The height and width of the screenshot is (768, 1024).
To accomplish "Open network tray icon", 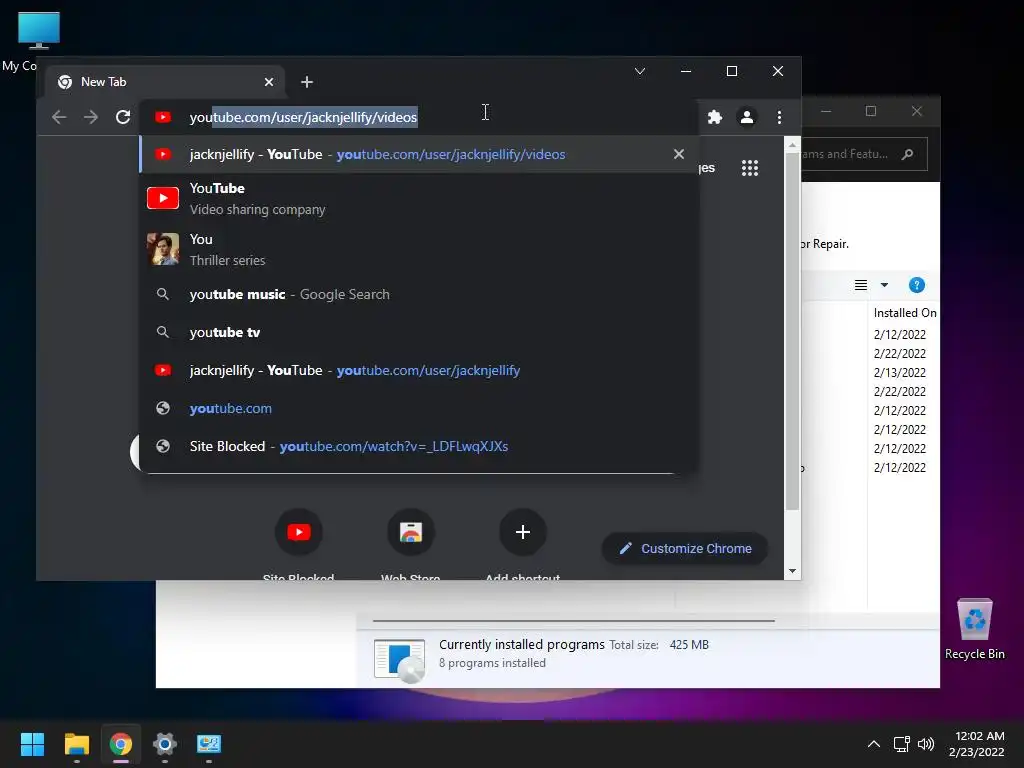I will 902,744.
